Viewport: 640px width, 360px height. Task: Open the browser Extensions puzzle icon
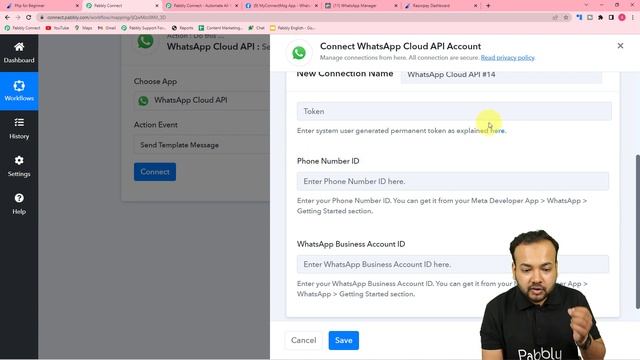click(x=600, y=18)
